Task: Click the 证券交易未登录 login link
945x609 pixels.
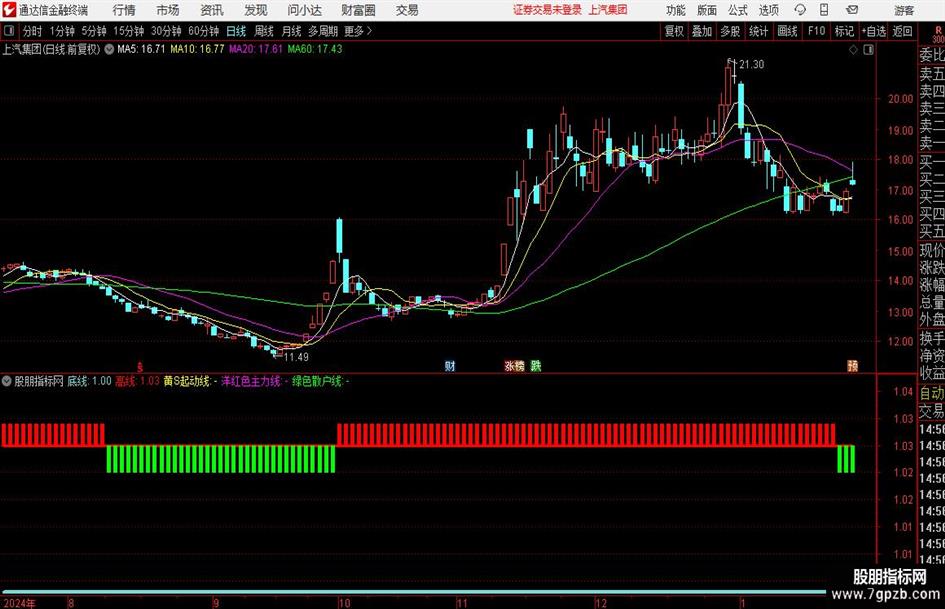Action: [547, 10]
